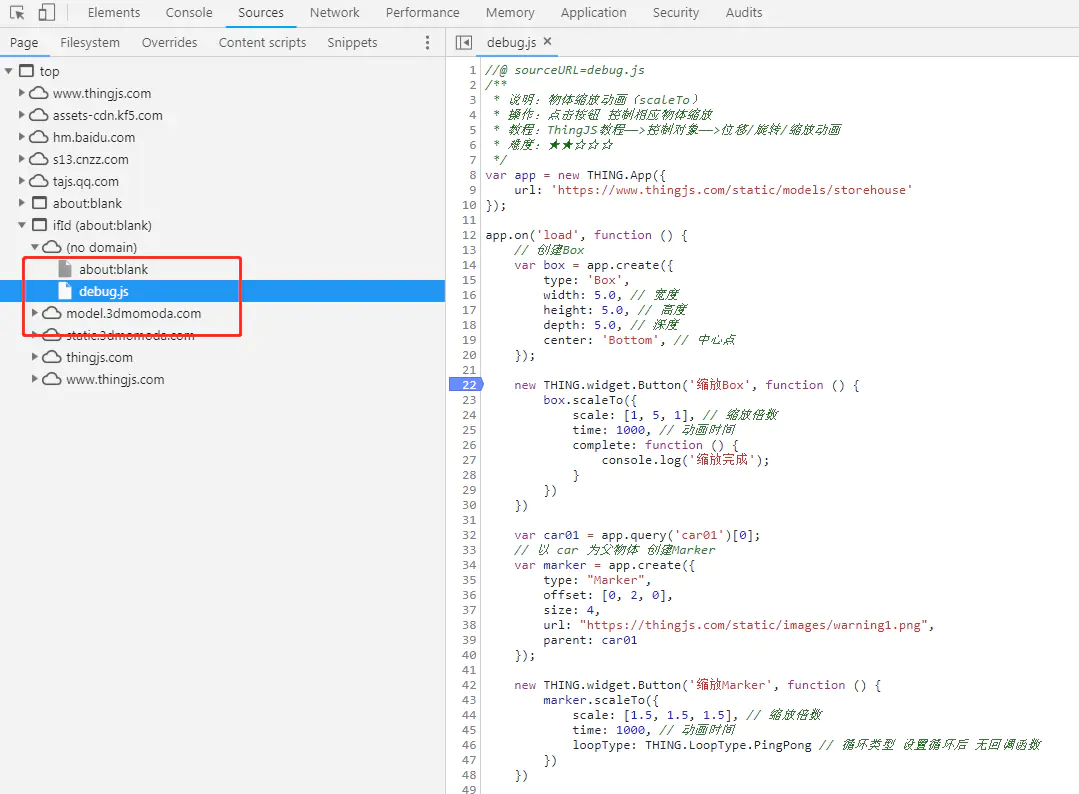Open the Security tab
1079x794 pixels.
676,12
